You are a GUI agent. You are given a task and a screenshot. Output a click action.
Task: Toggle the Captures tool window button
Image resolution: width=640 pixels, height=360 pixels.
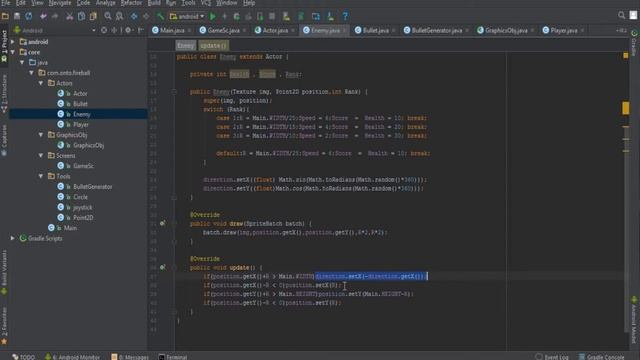[x=4, y=140]
